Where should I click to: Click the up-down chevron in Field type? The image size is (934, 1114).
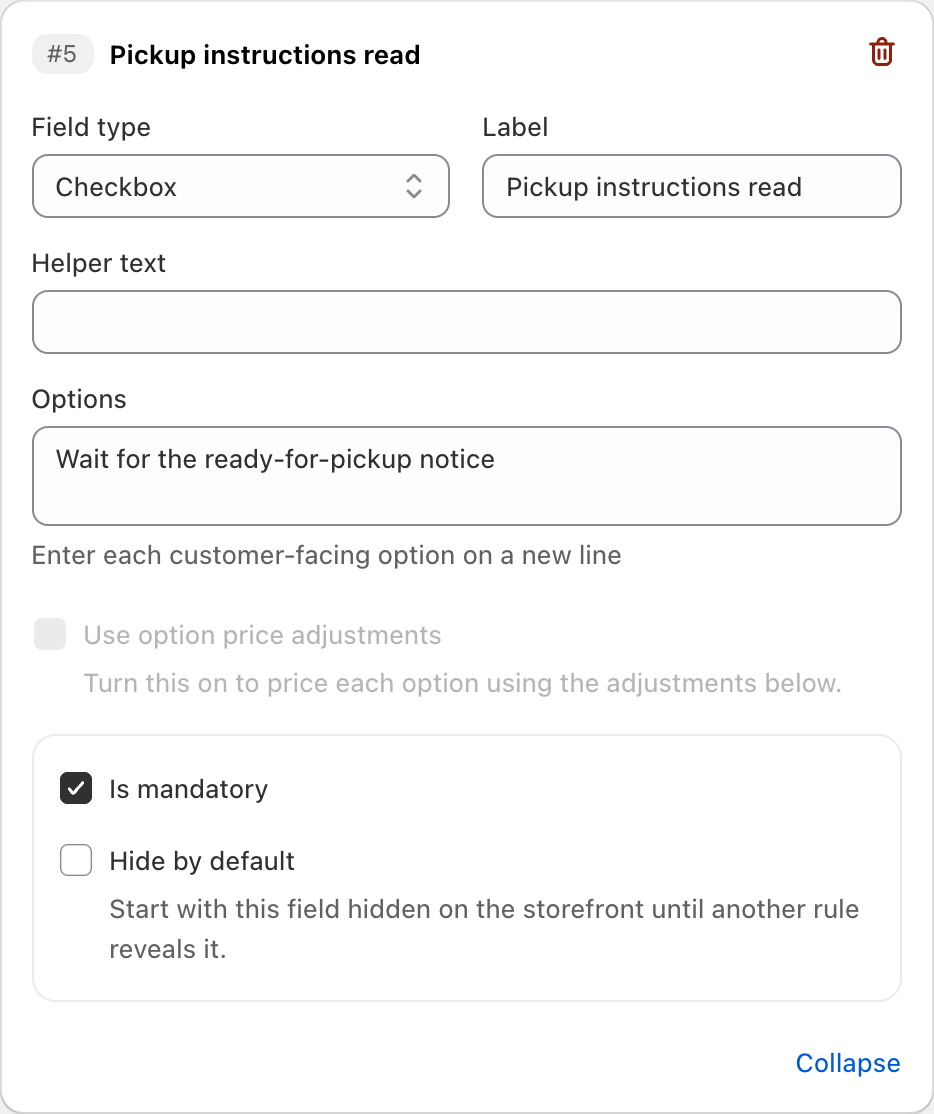pos(414,186)
